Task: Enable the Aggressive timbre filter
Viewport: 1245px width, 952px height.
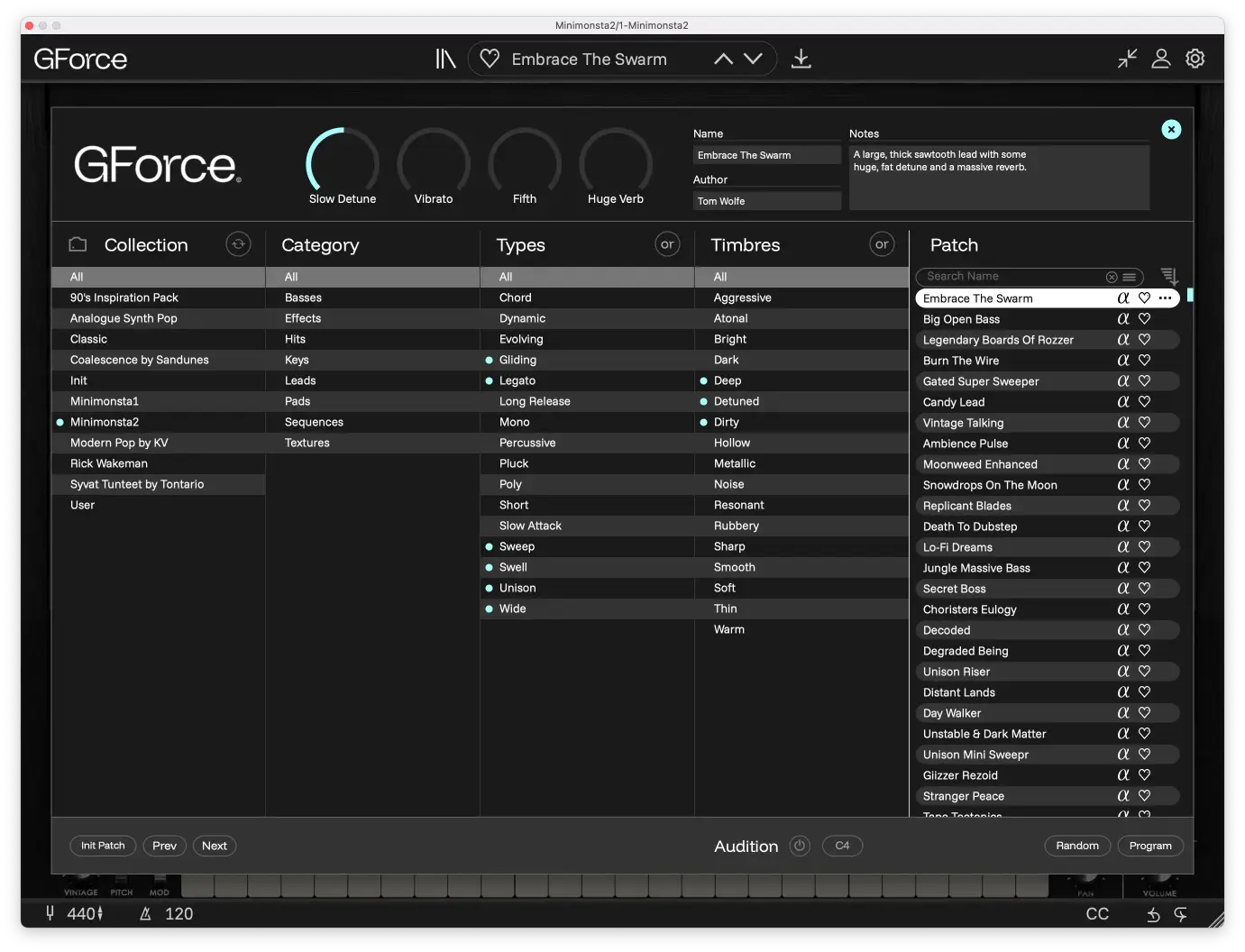Action: click(x=802, y=297)
